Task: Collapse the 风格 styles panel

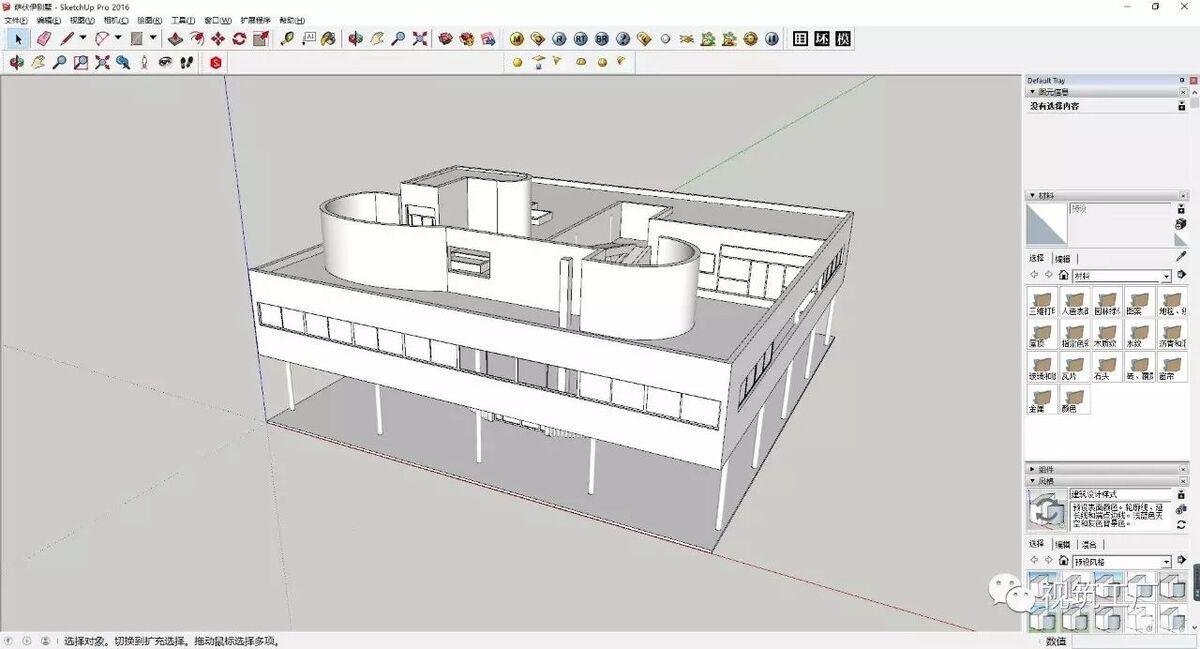Action: pos(1032,481)
